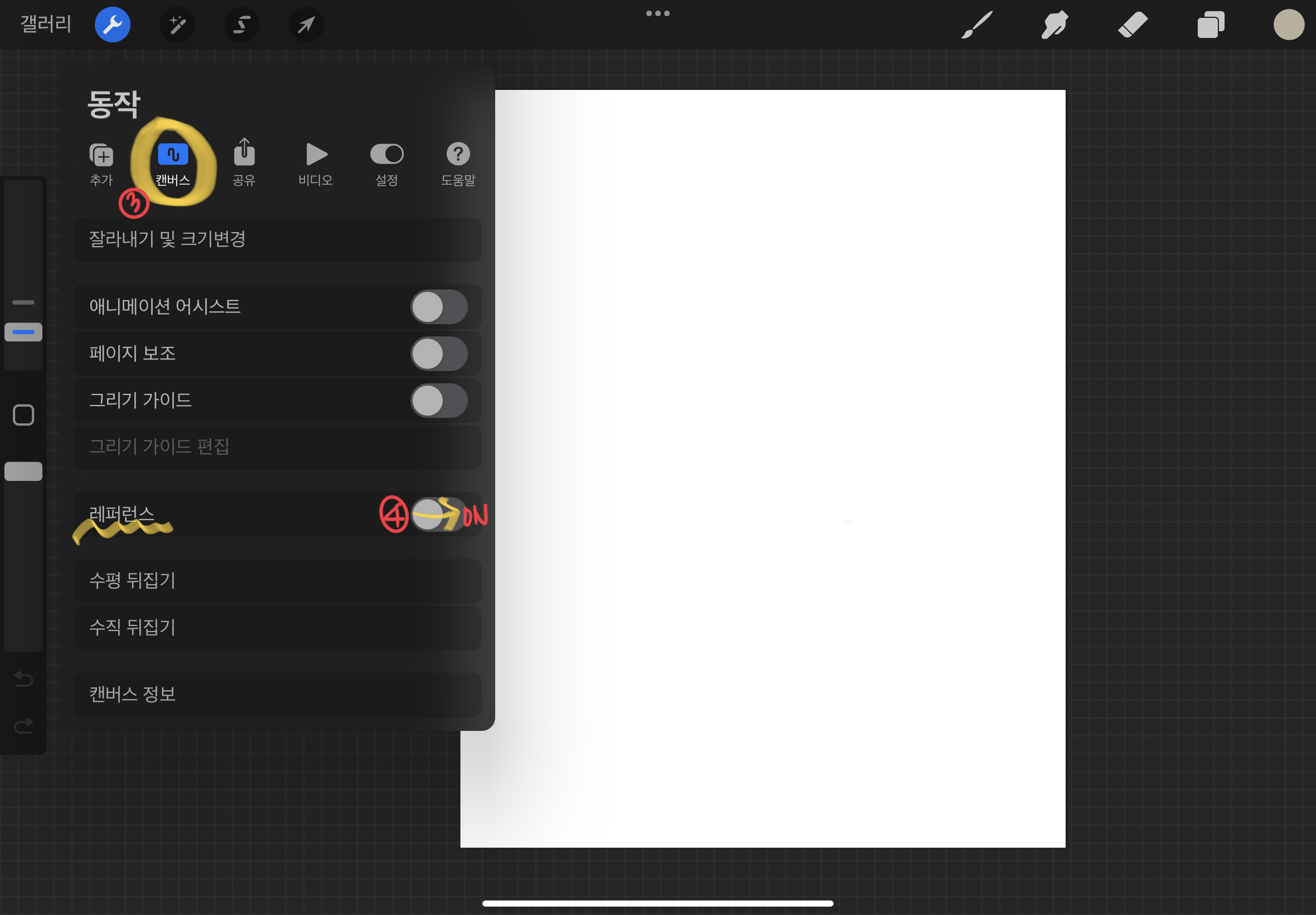1316x915 pixels.
Task: Open the Actions wrench menu
Action: pyautogui.click(x=112, y=25)
